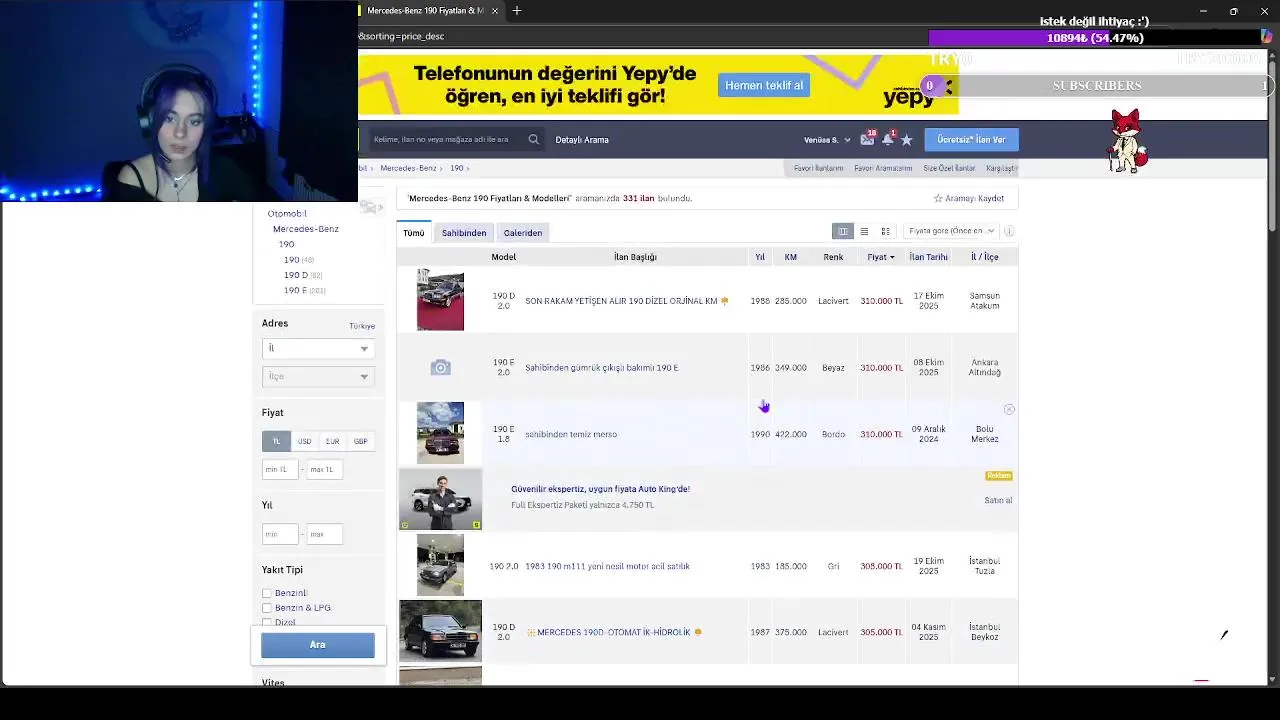Screen dimensions: 1280x720
Task: Click the Satın al ad link
Action: pos(998,500)
